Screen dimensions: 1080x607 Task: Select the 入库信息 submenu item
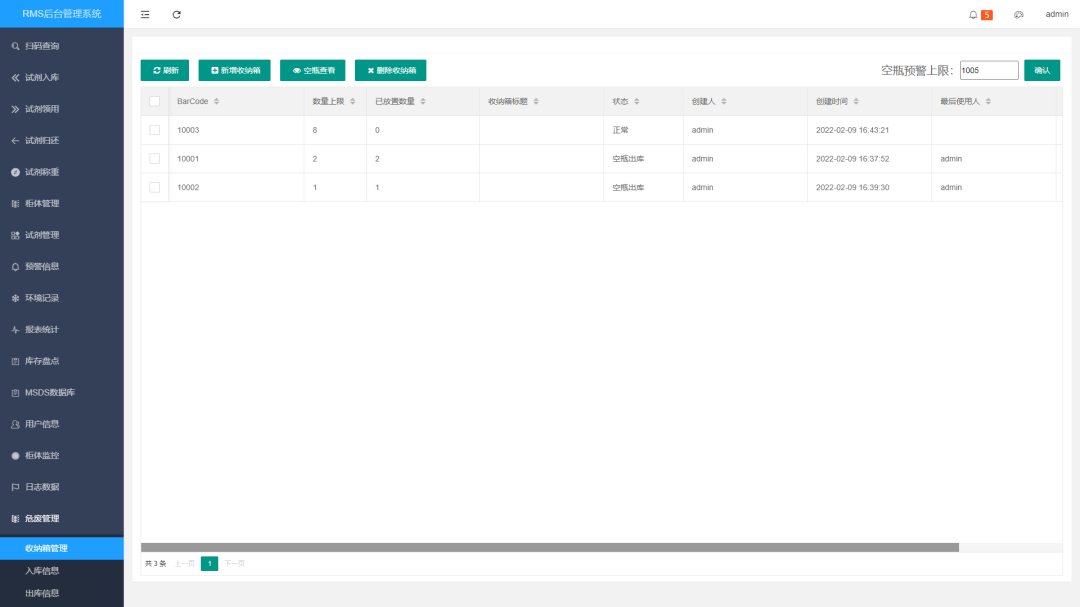click(62, 570)
